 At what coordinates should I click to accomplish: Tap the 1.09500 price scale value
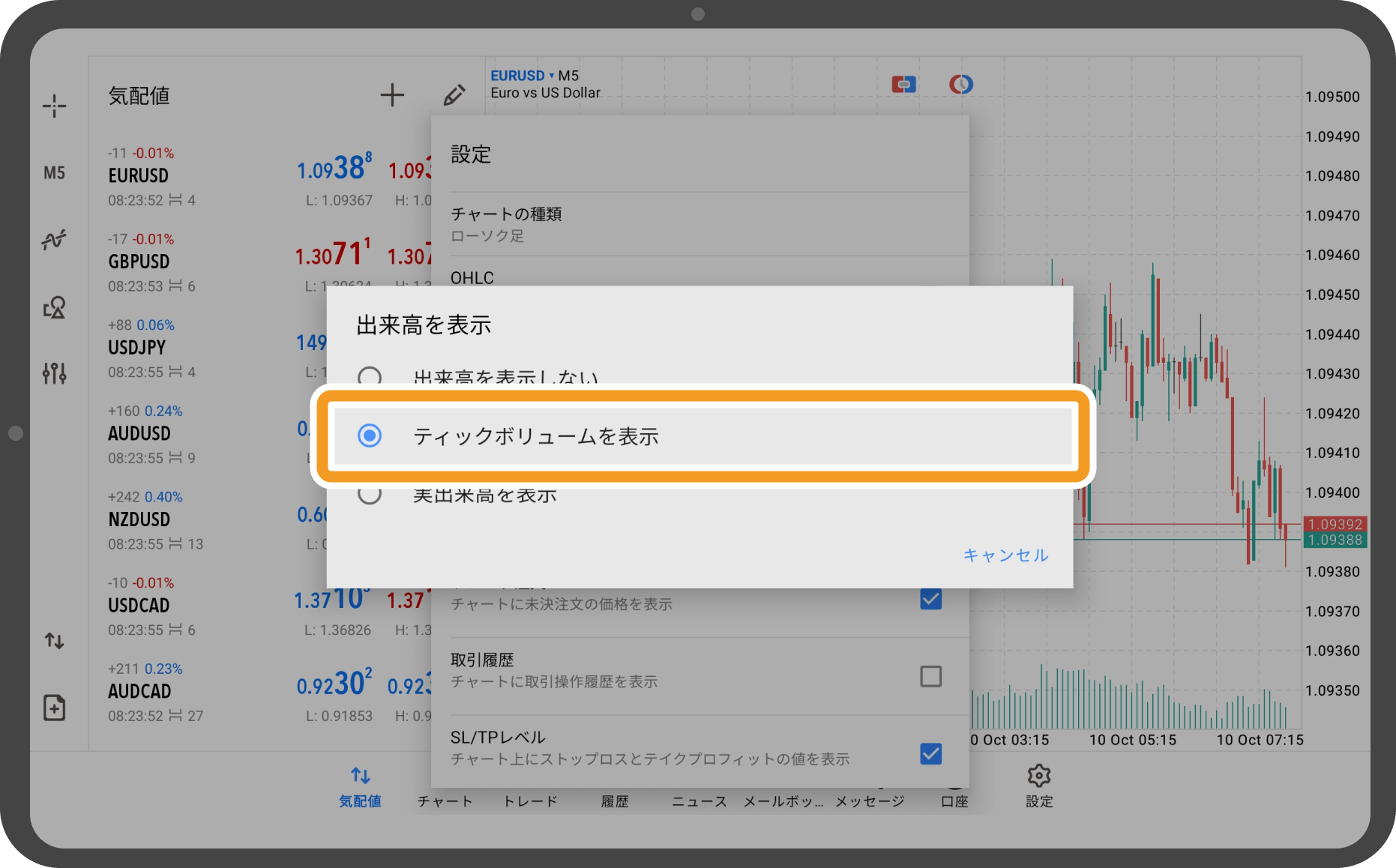coord(1332,97)
